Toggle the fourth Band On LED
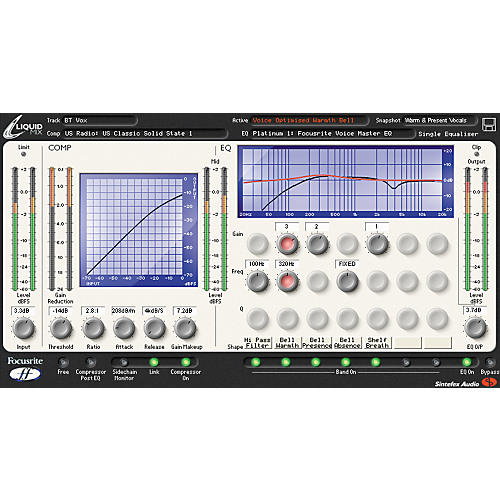 point(346,362)
